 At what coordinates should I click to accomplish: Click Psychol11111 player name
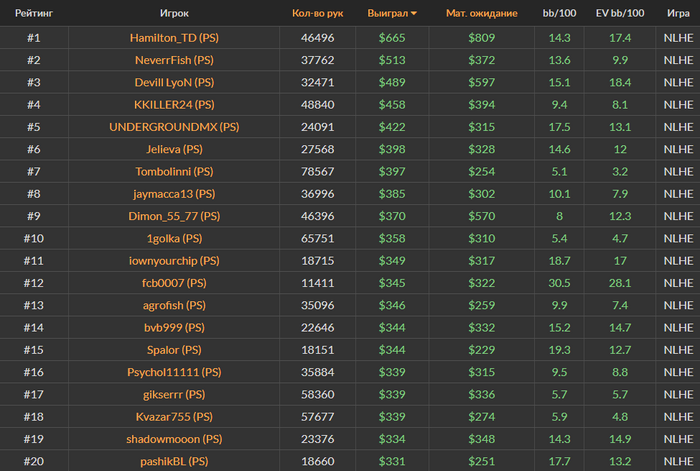[163, 371]
